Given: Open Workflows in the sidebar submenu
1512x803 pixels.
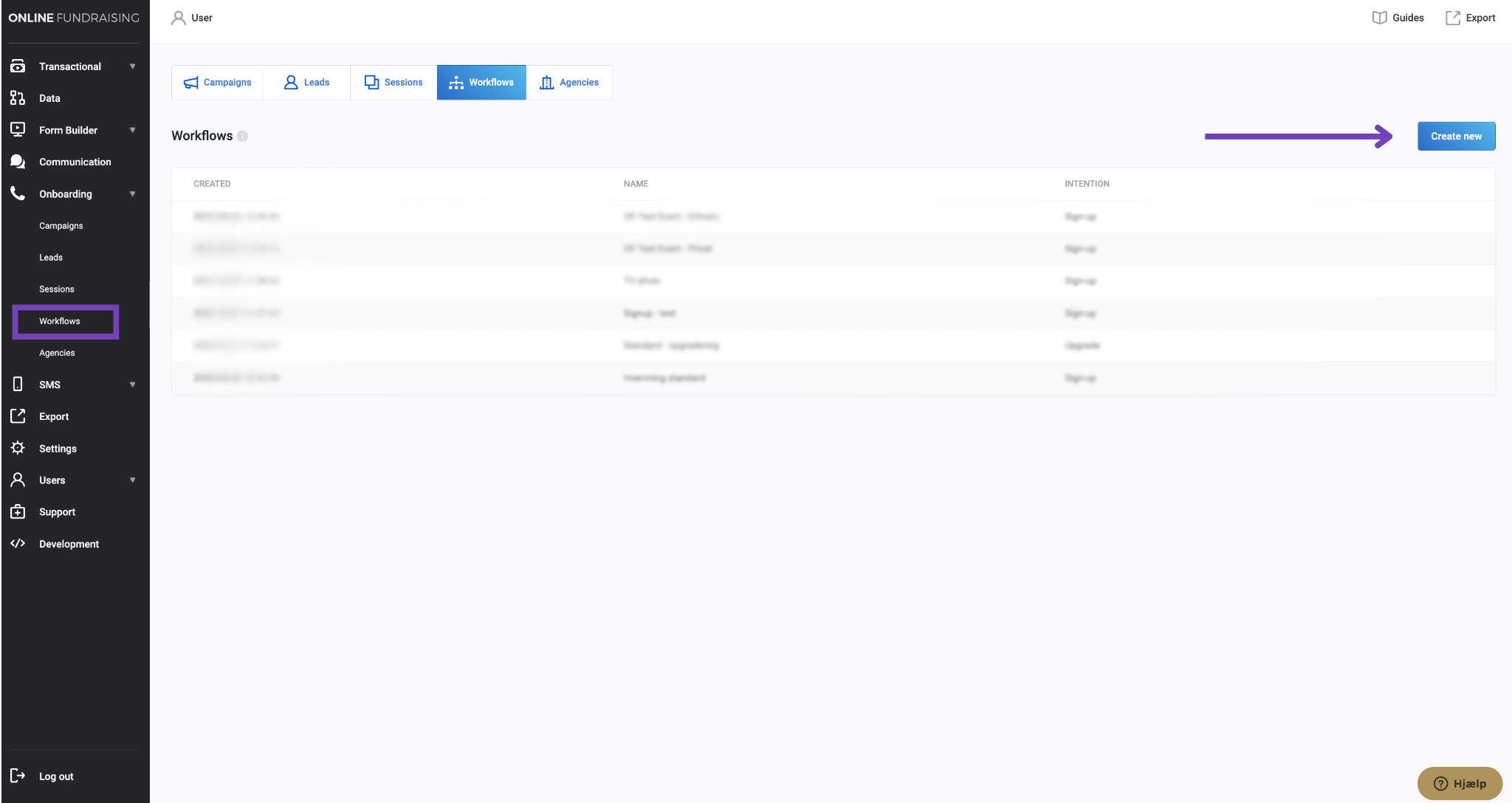Looking at the screenshot, I should (x=60, y=321).
